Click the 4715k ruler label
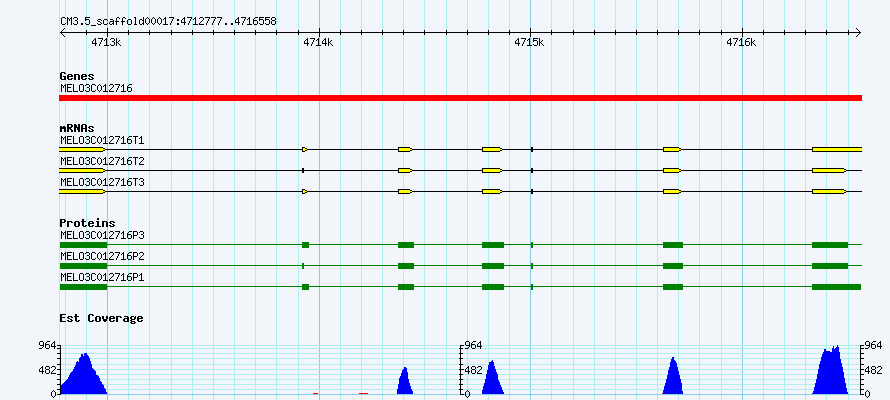This screenshot has height=400, width=890. click(530, 43)
